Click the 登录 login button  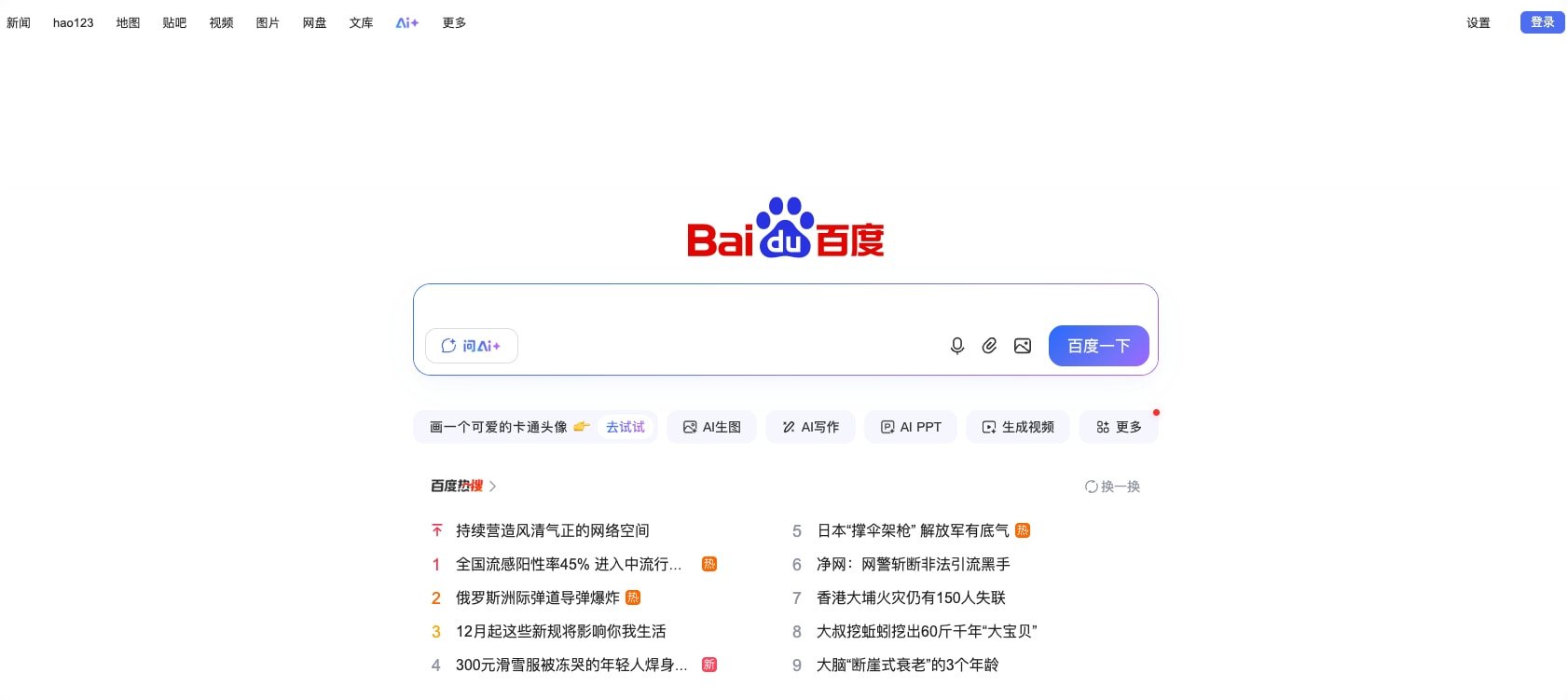1542,22
